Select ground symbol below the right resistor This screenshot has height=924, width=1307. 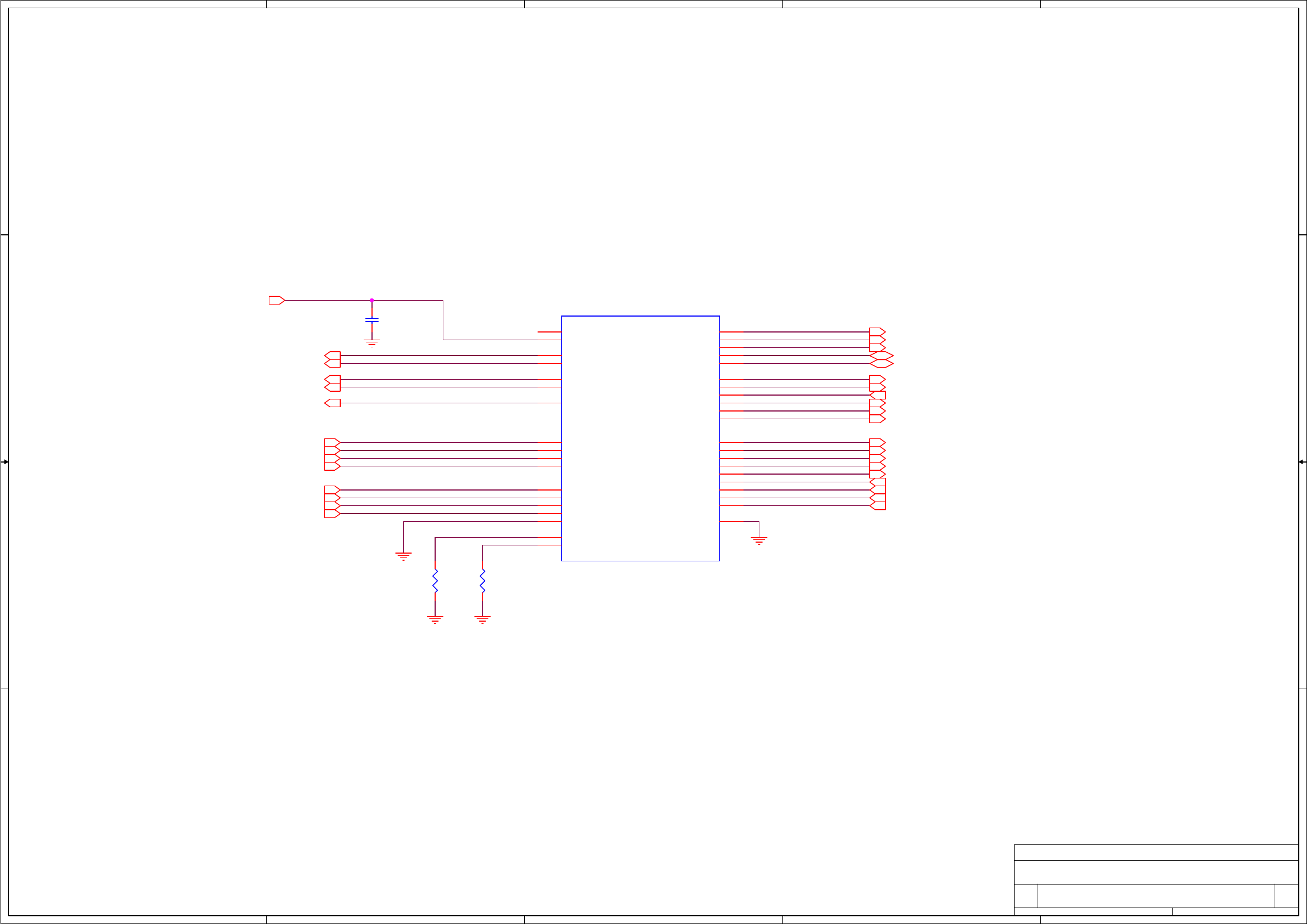tap(483, 619)
